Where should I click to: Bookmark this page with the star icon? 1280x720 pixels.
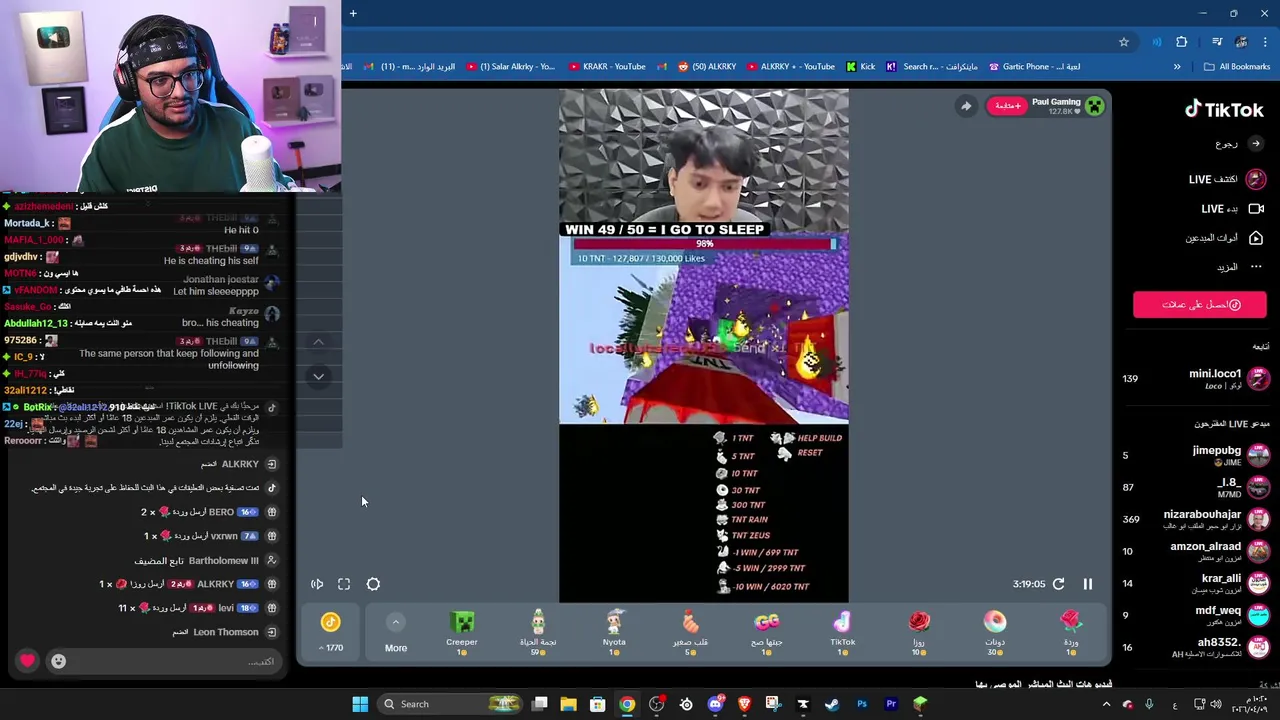pos(1124,42)
